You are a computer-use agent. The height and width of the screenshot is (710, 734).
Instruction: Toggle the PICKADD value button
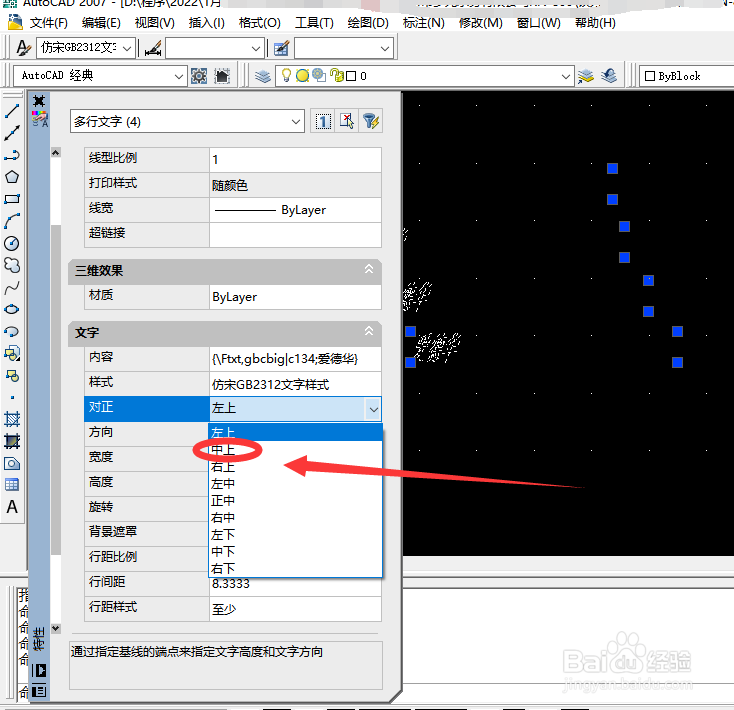[323, 122]
